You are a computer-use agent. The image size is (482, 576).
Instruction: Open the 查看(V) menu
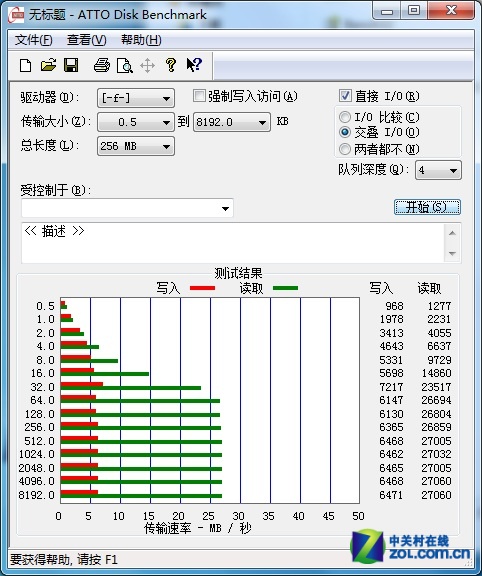[87, 40]
